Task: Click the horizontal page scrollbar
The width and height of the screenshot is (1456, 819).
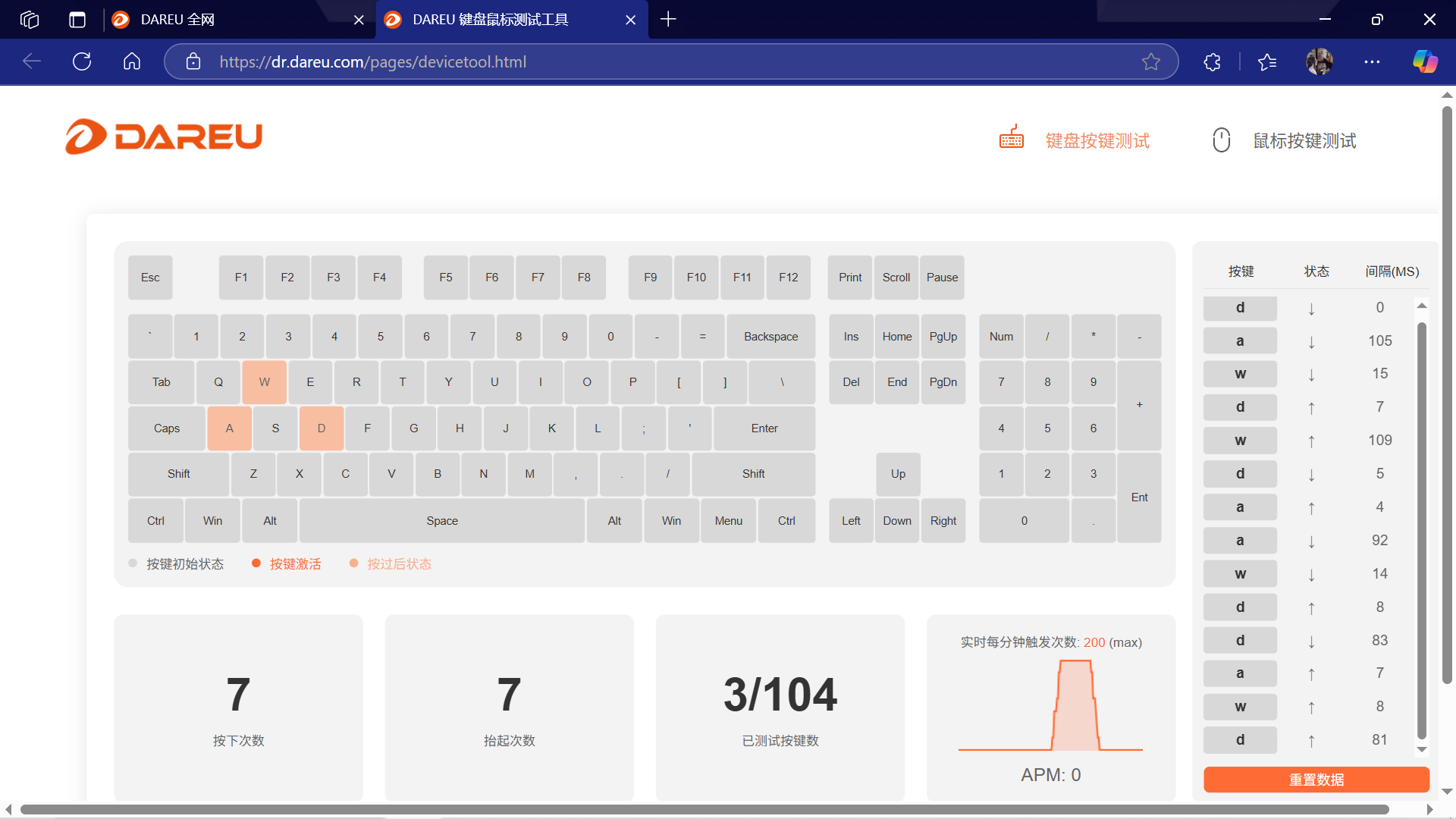Action: (x=705, y=810)
